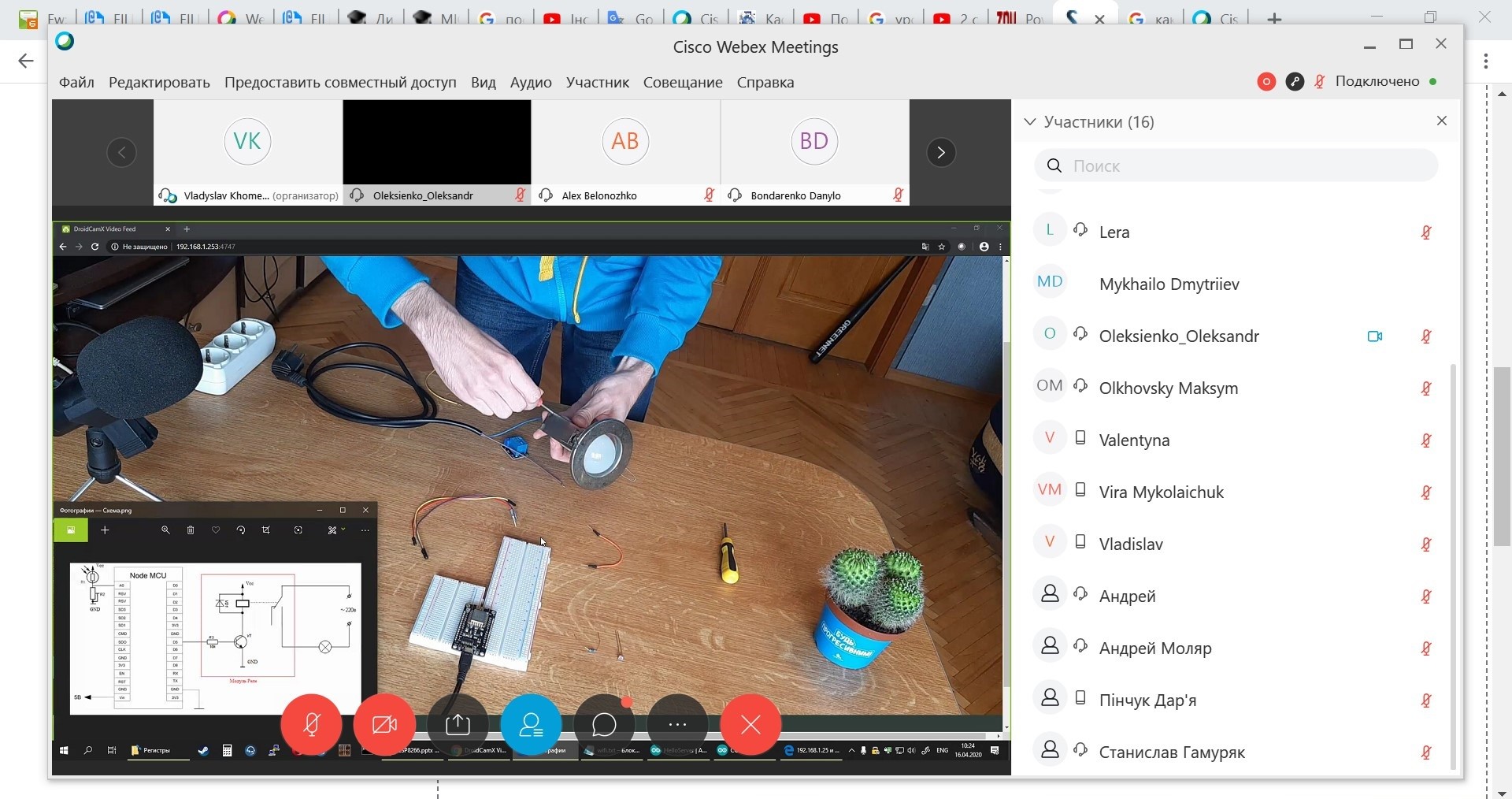This screenshot has width=1512, height=799.
Task: Click Vladislav's muted microphone icon
Action: coord(1426,544)
